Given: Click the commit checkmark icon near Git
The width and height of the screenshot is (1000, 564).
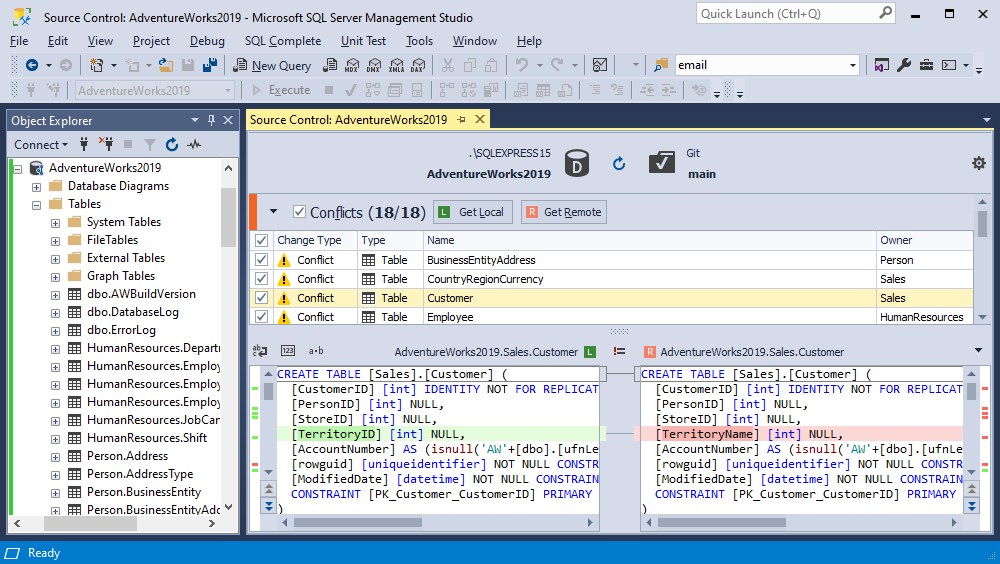Looking at the screenshot, I should click(662, 162).
